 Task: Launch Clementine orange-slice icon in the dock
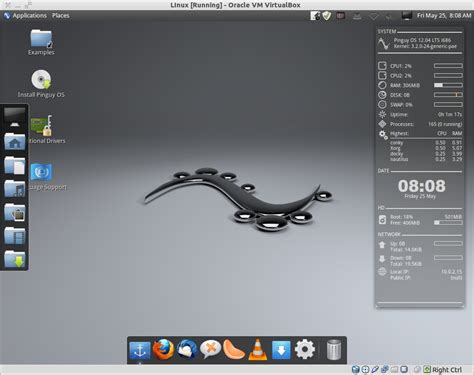tap(234, 349)
